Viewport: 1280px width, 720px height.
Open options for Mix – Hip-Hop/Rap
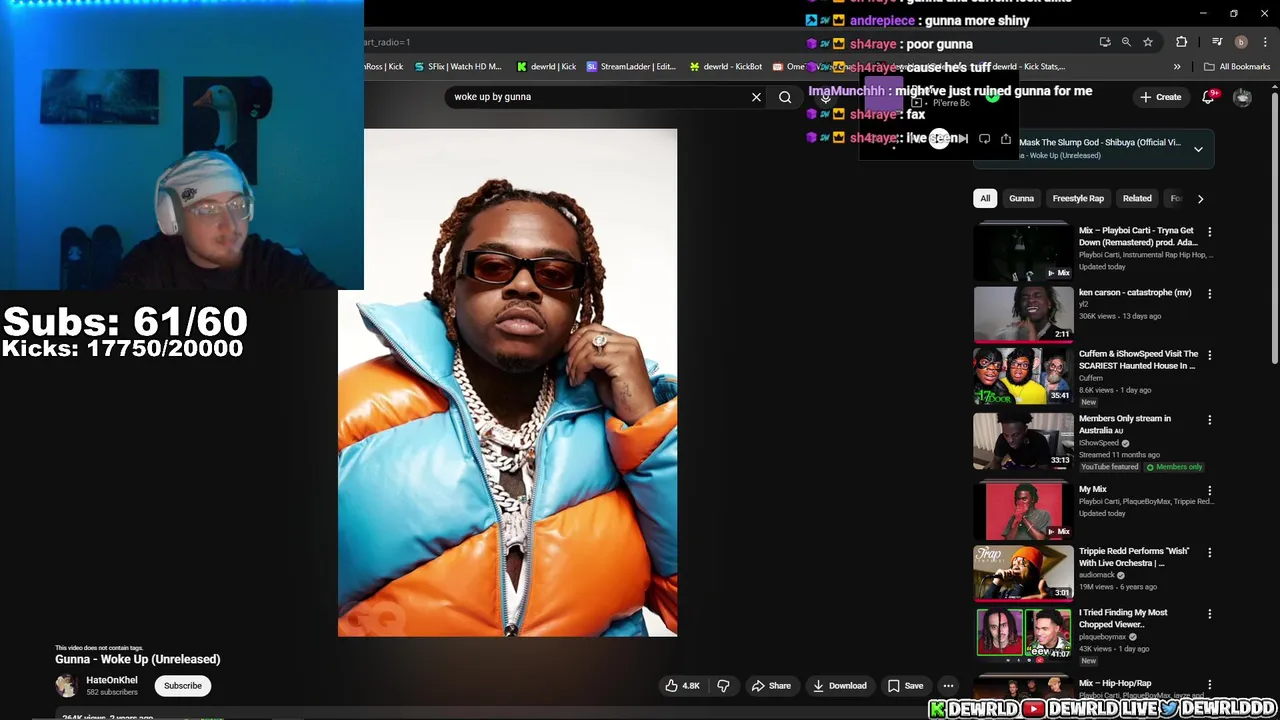(1209, 685)
